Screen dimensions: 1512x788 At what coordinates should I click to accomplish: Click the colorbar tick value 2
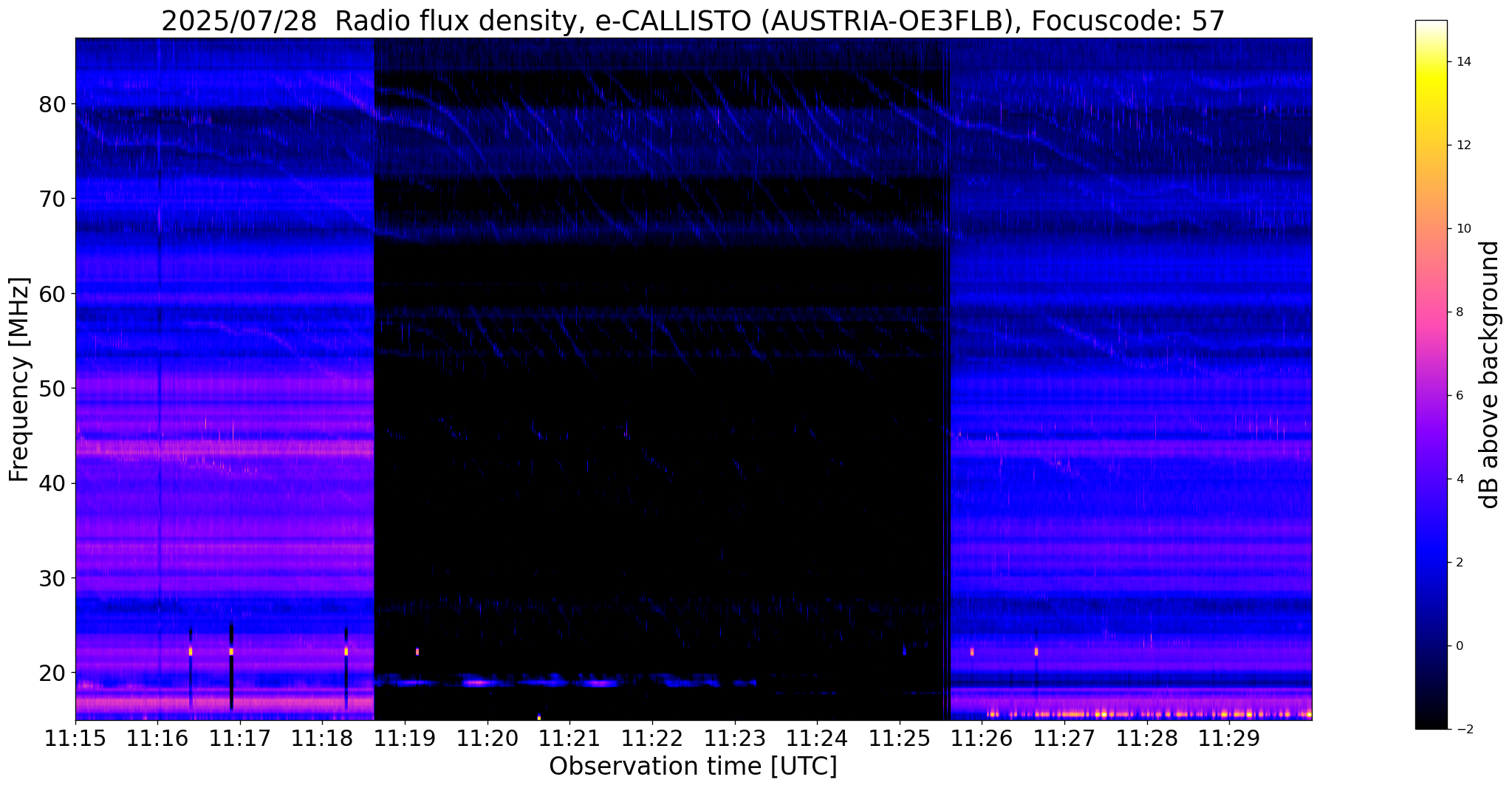[x=1459, y=563]
